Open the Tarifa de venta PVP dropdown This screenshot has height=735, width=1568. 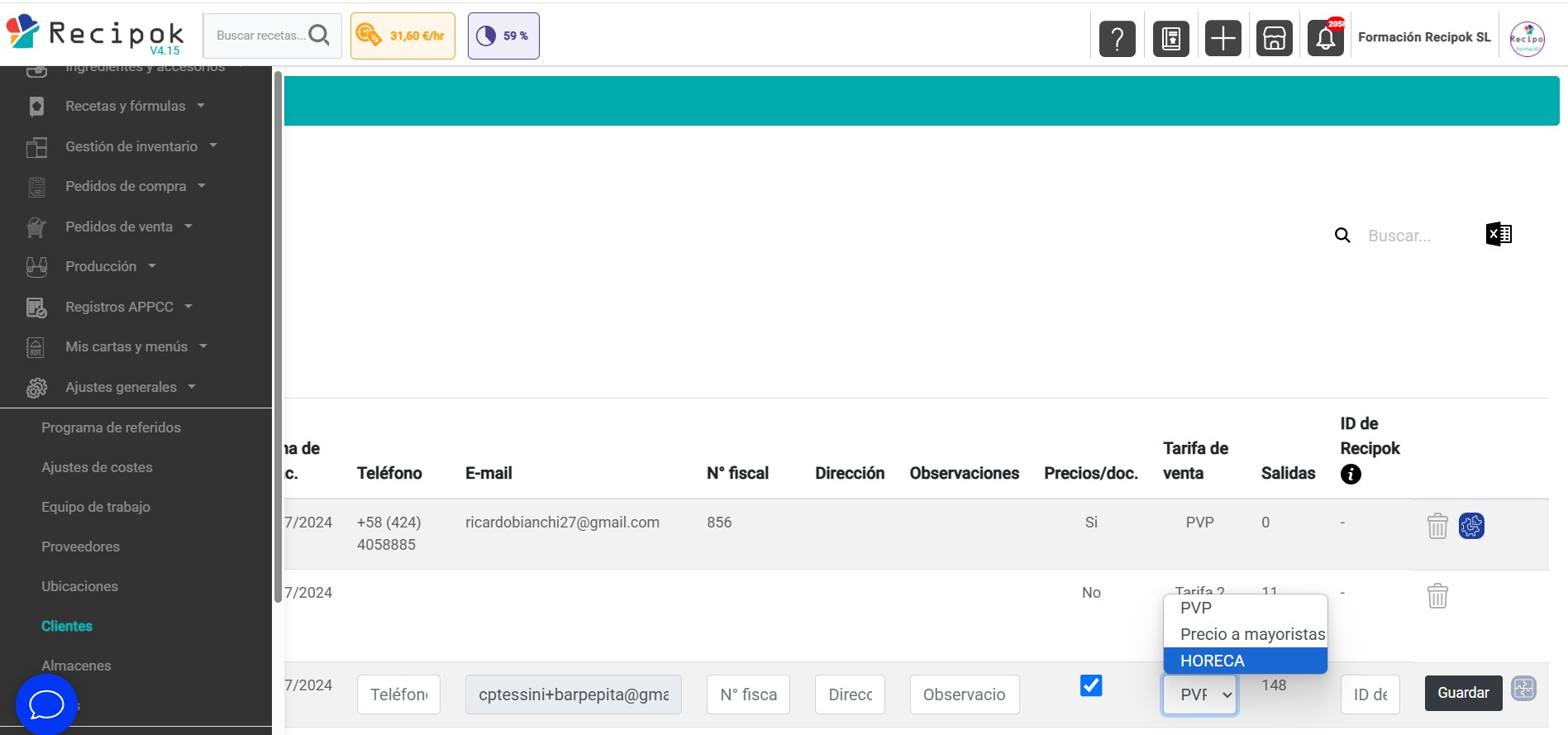pyautogui.click(x=1199, y=694)
